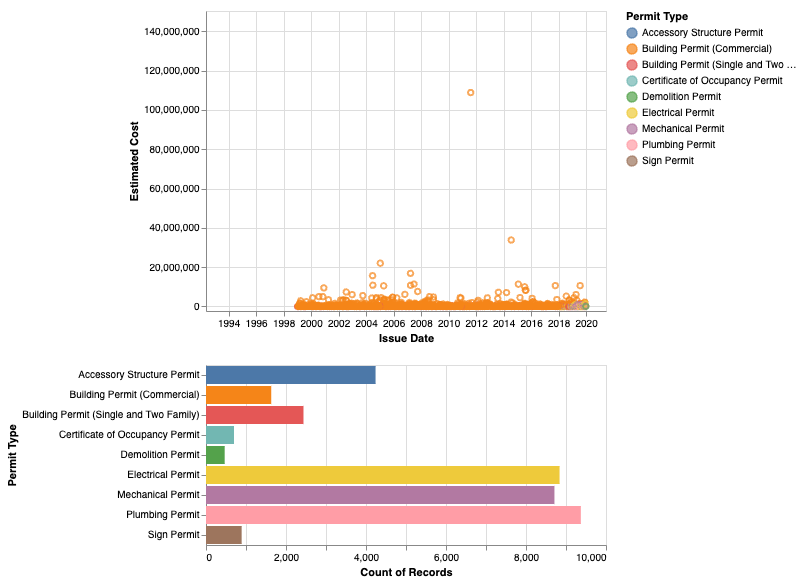
Task: Click the red Building Permit (Single and Two) legend circle
Action: click(x=631, y=64)
